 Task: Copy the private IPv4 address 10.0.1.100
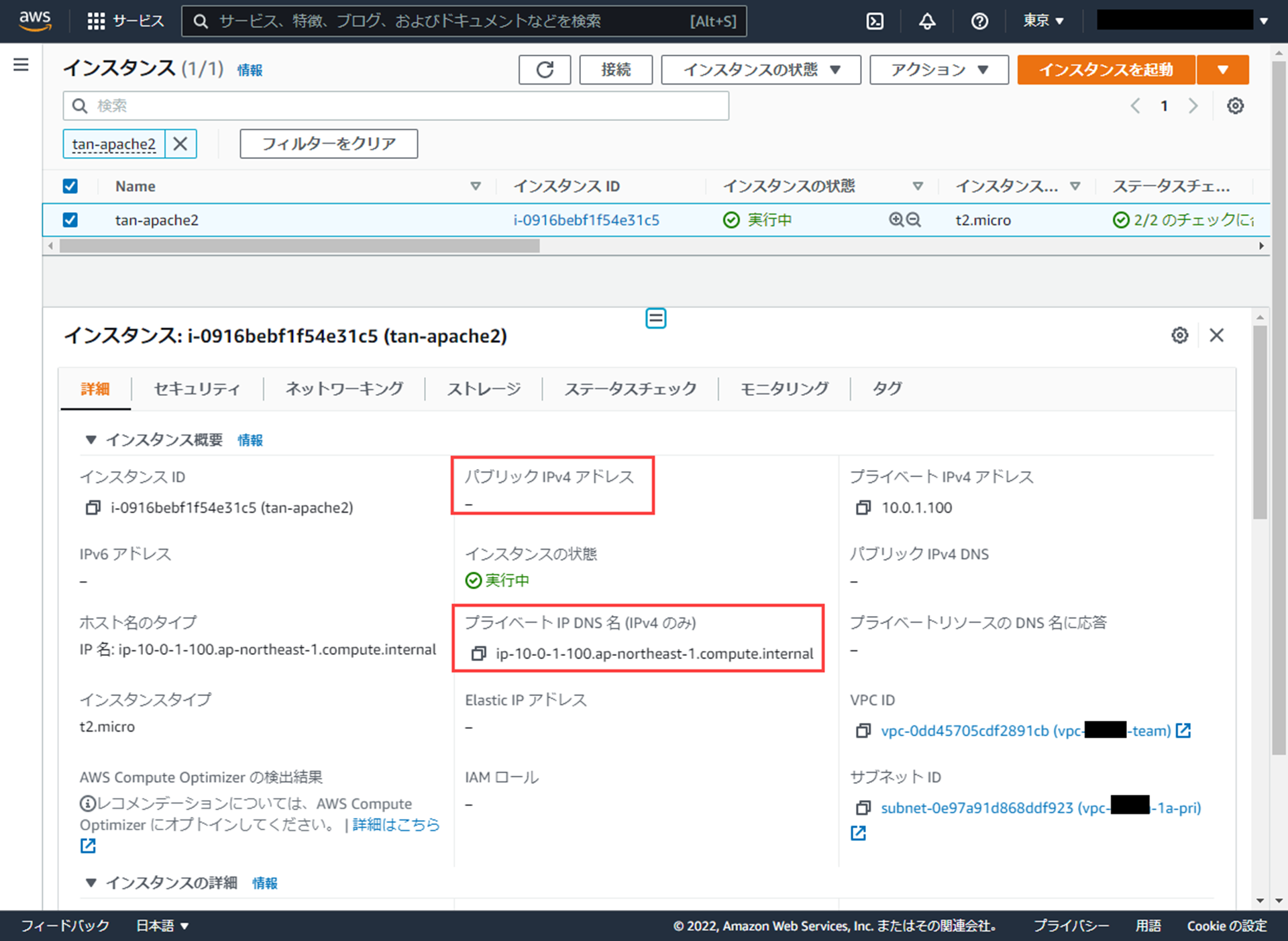[x=863, y=508]
